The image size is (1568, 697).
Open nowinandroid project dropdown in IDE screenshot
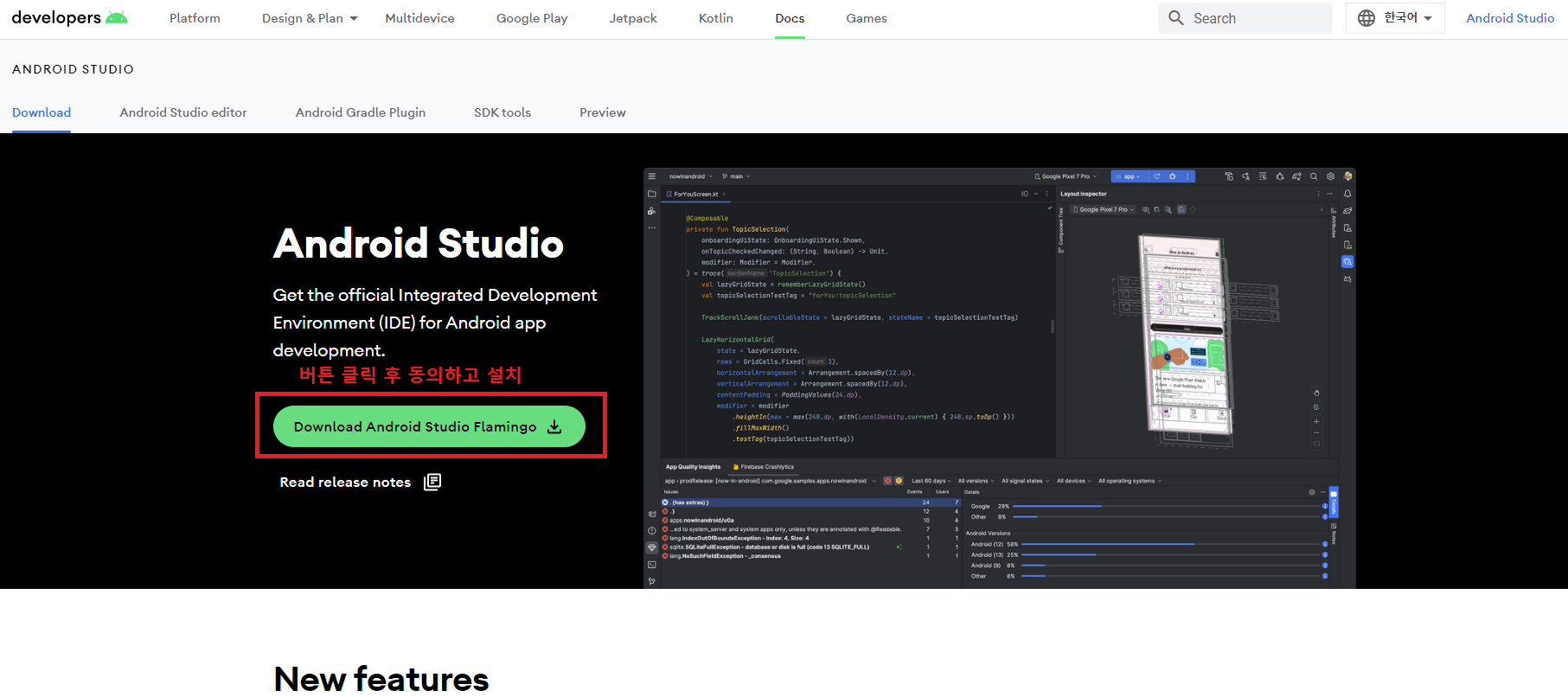coord(690,176)
